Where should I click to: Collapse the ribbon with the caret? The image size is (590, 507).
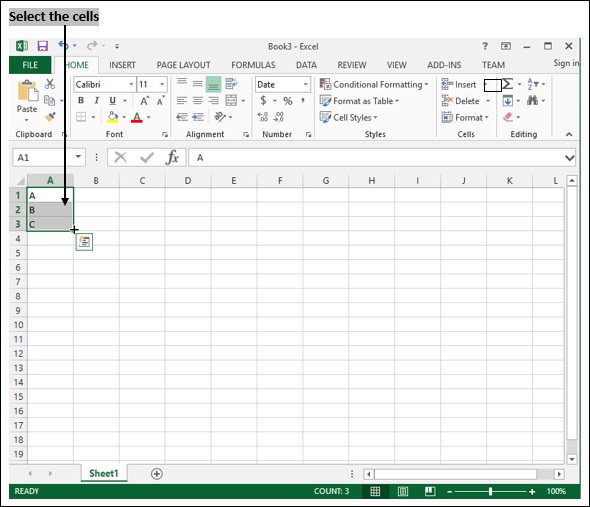click(x=569, y=134)
